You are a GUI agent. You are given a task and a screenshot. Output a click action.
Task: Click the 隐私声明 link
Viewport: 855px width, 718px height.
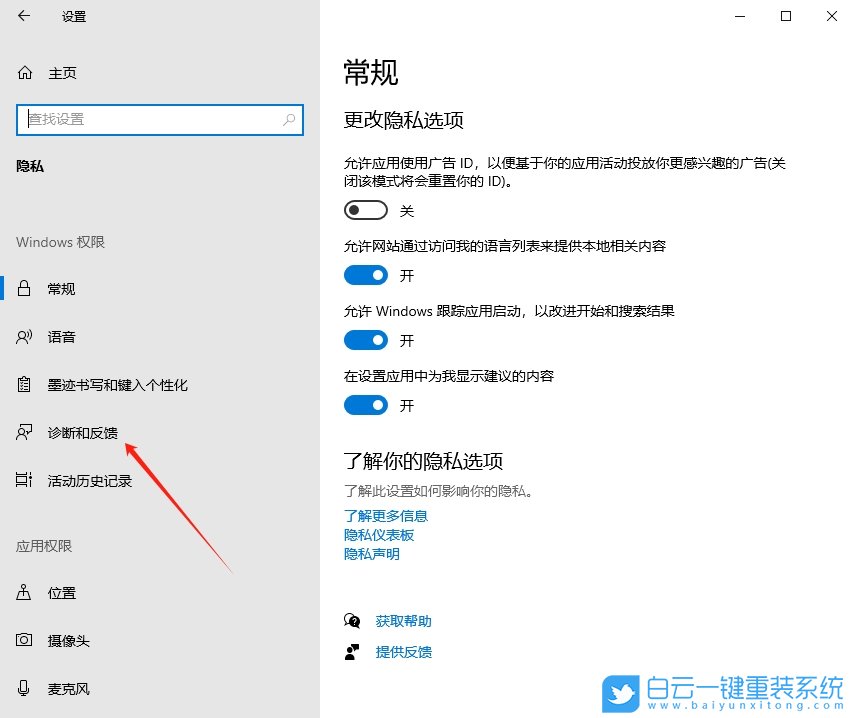(371, 554)
